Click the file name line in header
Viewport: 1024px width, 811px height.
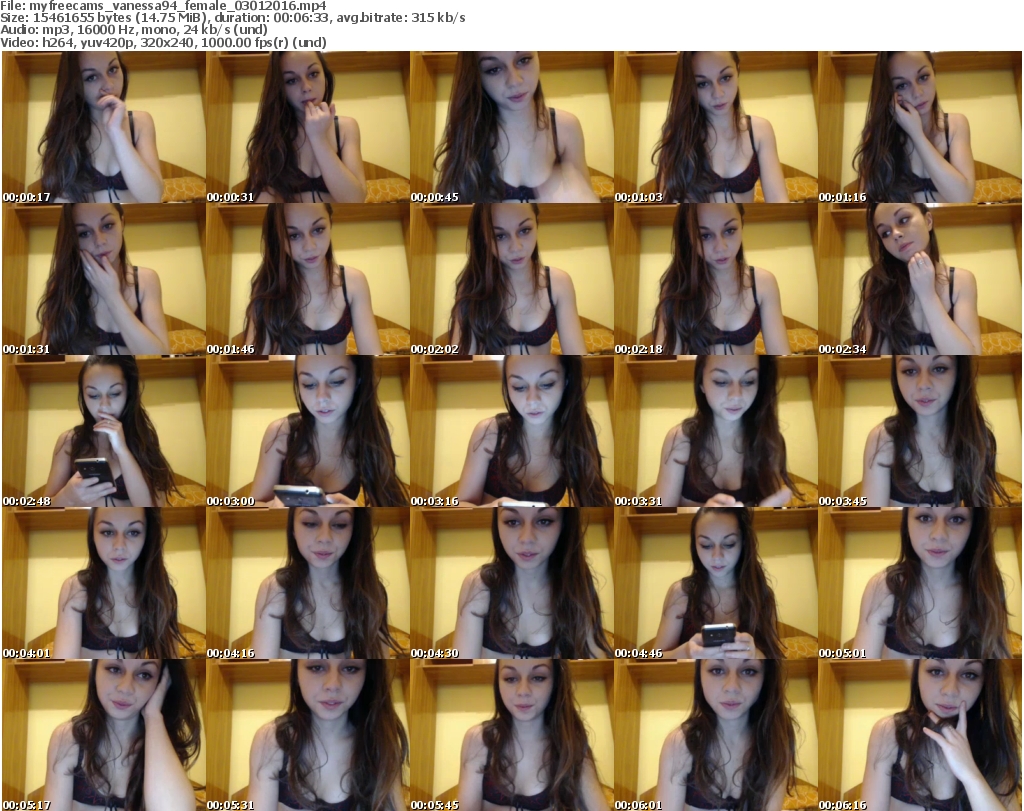pyautogui.click(x=163, y=7)
